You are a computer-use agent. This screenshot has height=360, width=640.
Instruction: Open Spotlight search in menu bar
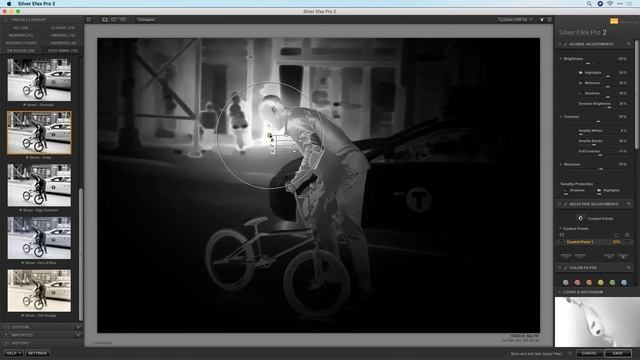pyautogui.click(x=589, y=4)
